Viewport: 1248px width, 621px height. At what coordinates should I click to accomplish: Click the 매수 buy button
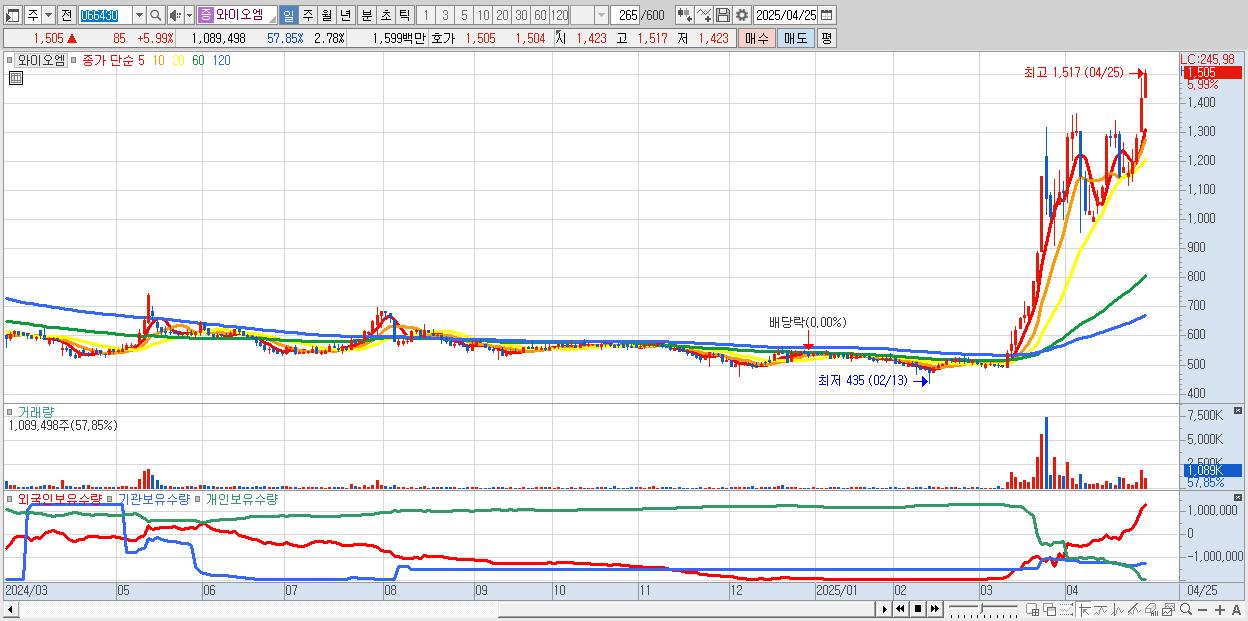[x=756, y=38]
